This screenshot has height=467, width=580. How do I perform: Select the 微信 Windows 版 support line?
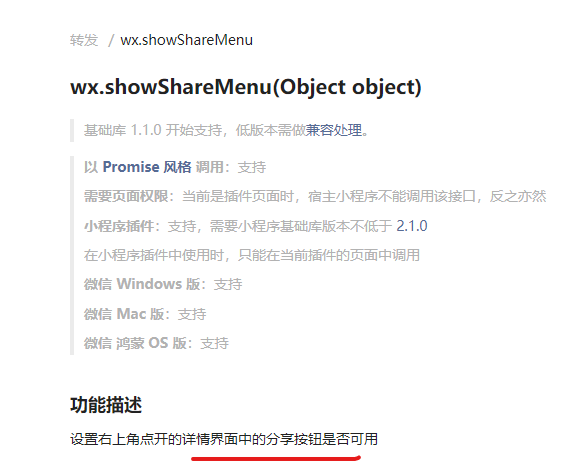163,284
